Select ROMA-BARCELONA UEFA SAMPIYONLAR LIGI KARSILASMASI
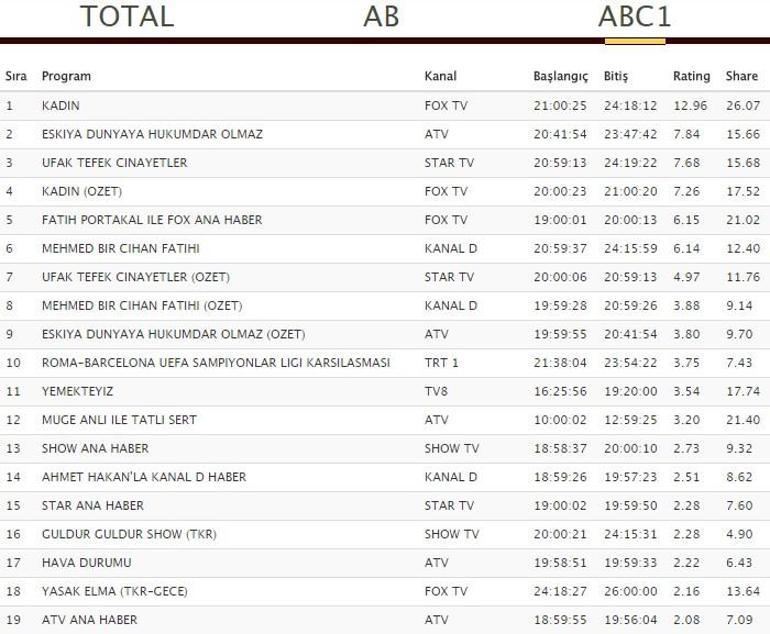Image resolution: width=770 pixels, height=634 pixels. click(x=216, y=362)
